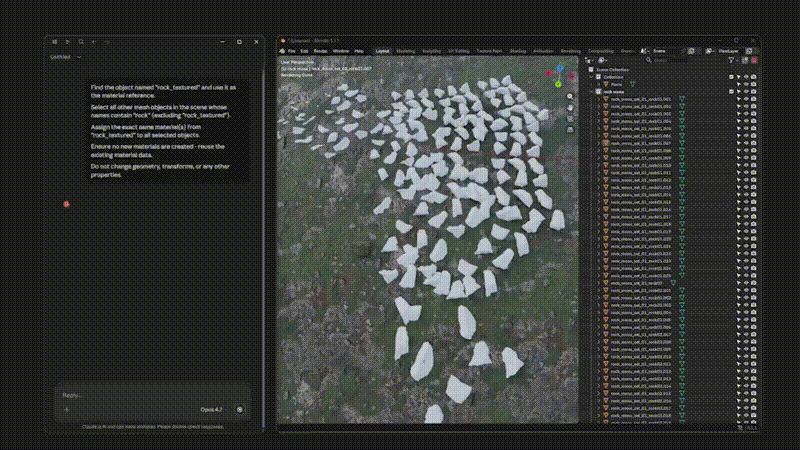Viewport: 800px width, 450px height.
Task: Open the Untitled chat title dropdown
Action: pyautogui.click(x=65, y=57)
